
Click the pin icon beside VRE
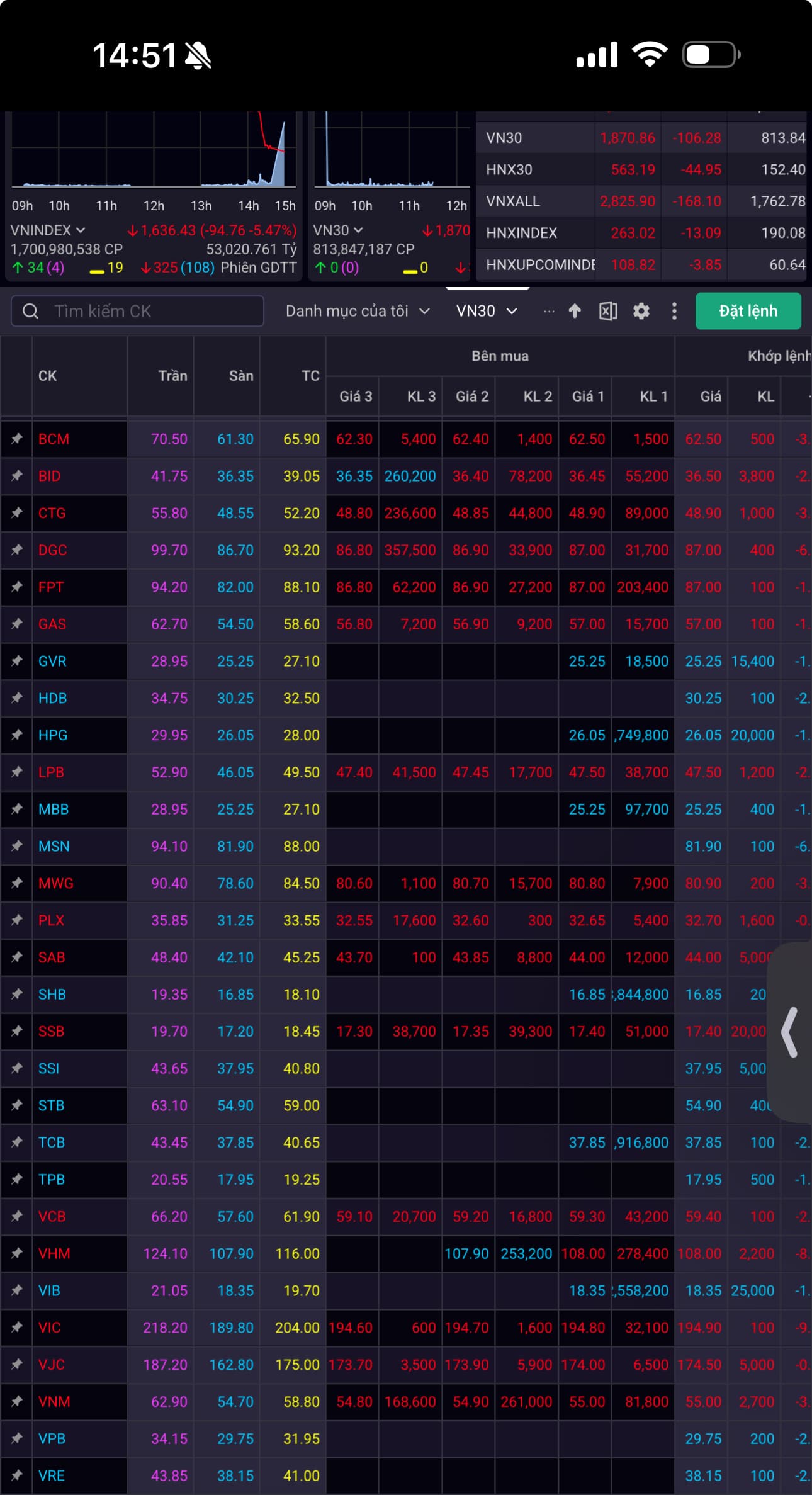pos(17,1475)
